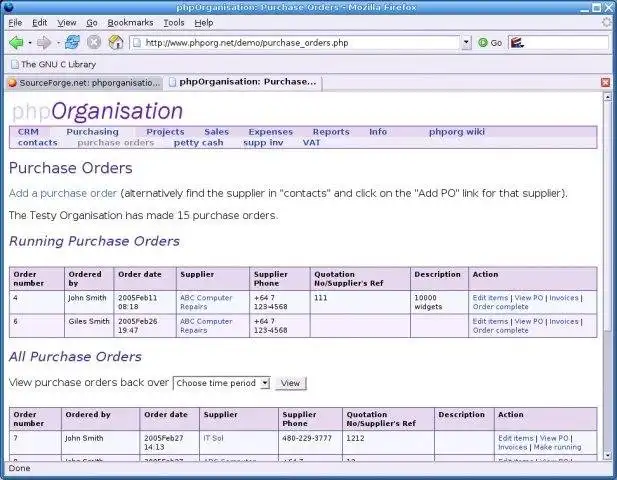
Task: Open the Sales navigation link
Action: [216, 132]
